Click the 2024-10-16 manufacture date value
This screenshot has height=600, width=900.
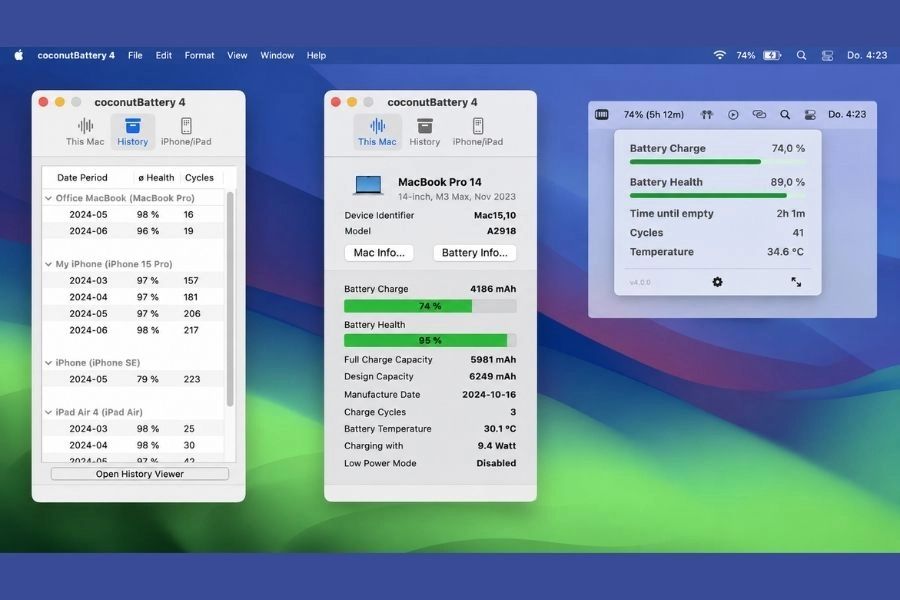[489, 394]
